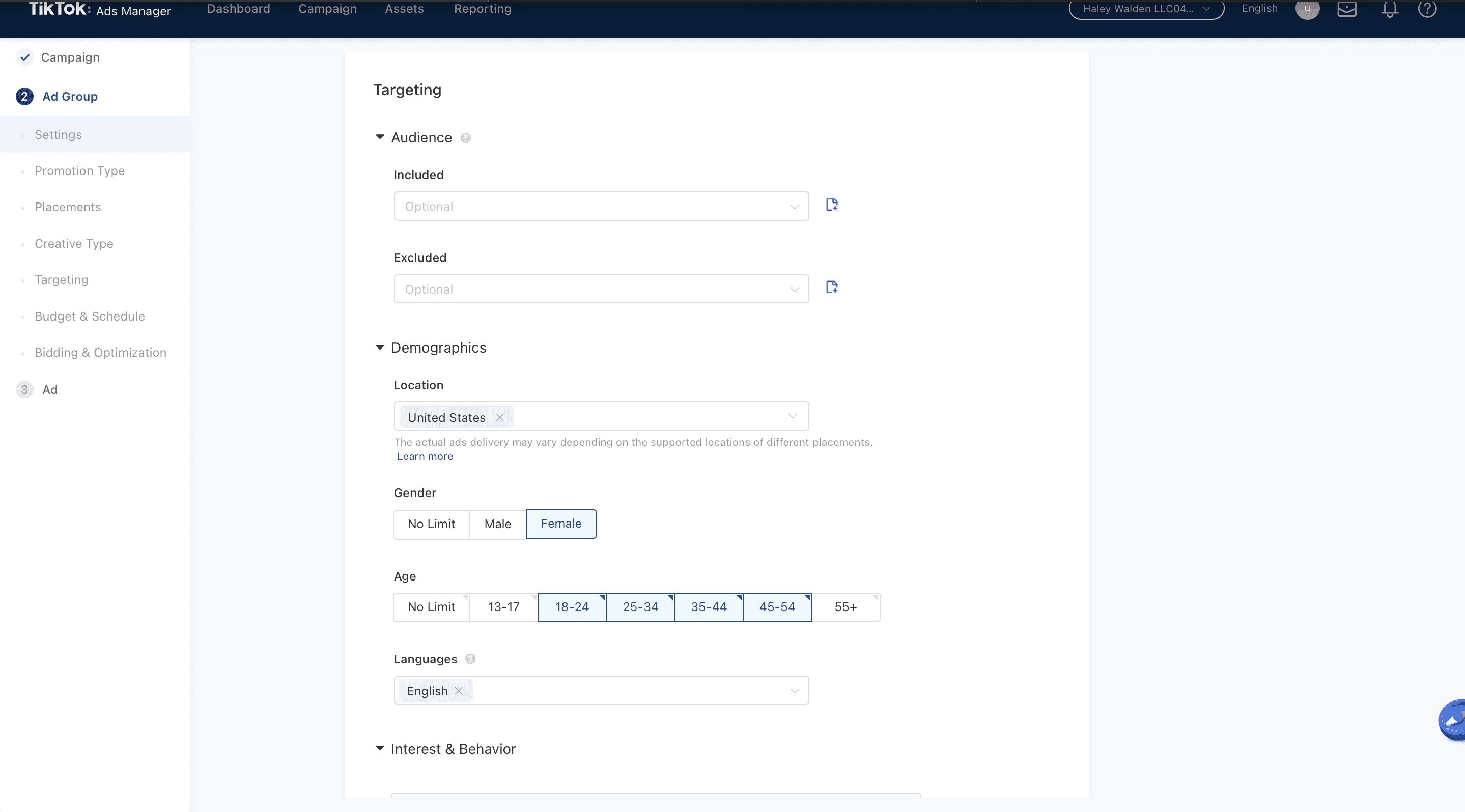Enable the 55+ age range
Image resolution: width=1465 pixels, height=812 pixels.
845,607
